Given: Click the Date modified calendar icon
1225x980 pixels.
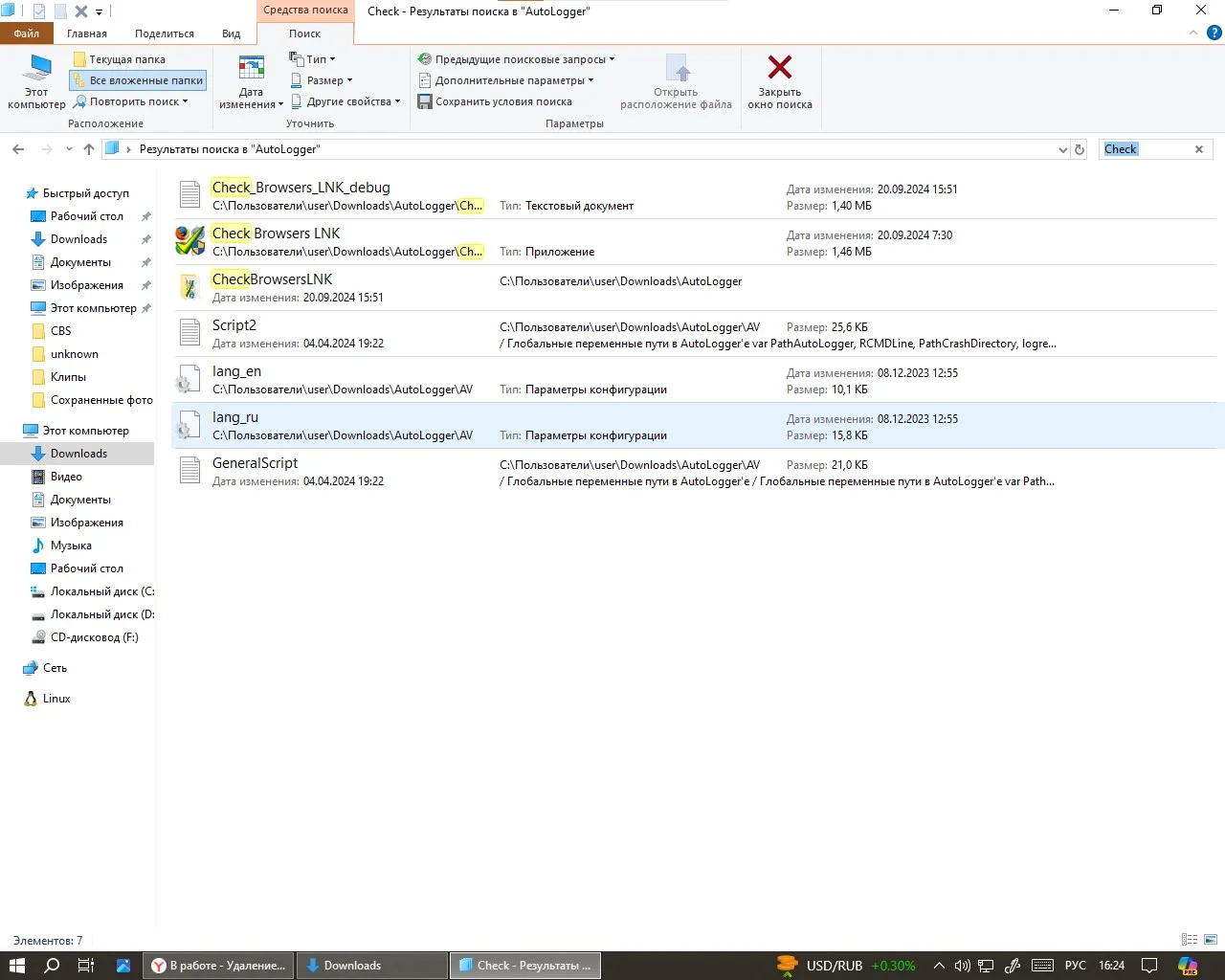Looking at the screenshot, I should click(x=251, y=68).
